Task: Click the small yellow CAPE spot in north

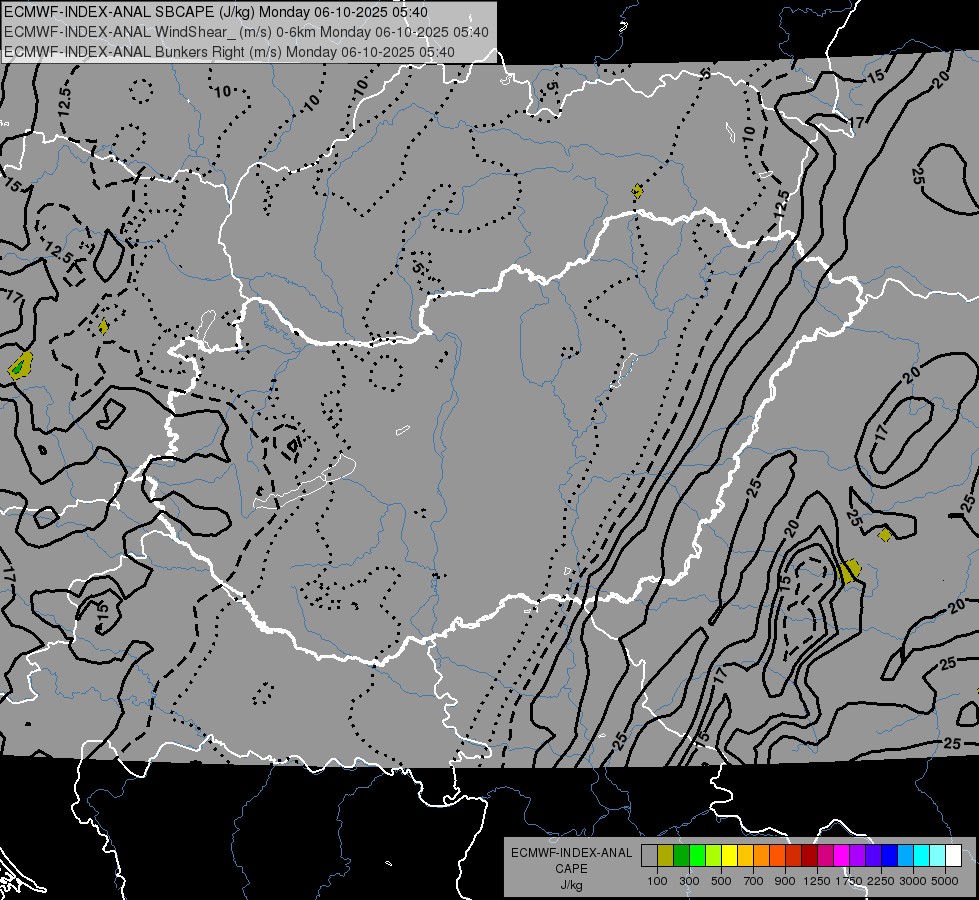Action: [637, 190]
